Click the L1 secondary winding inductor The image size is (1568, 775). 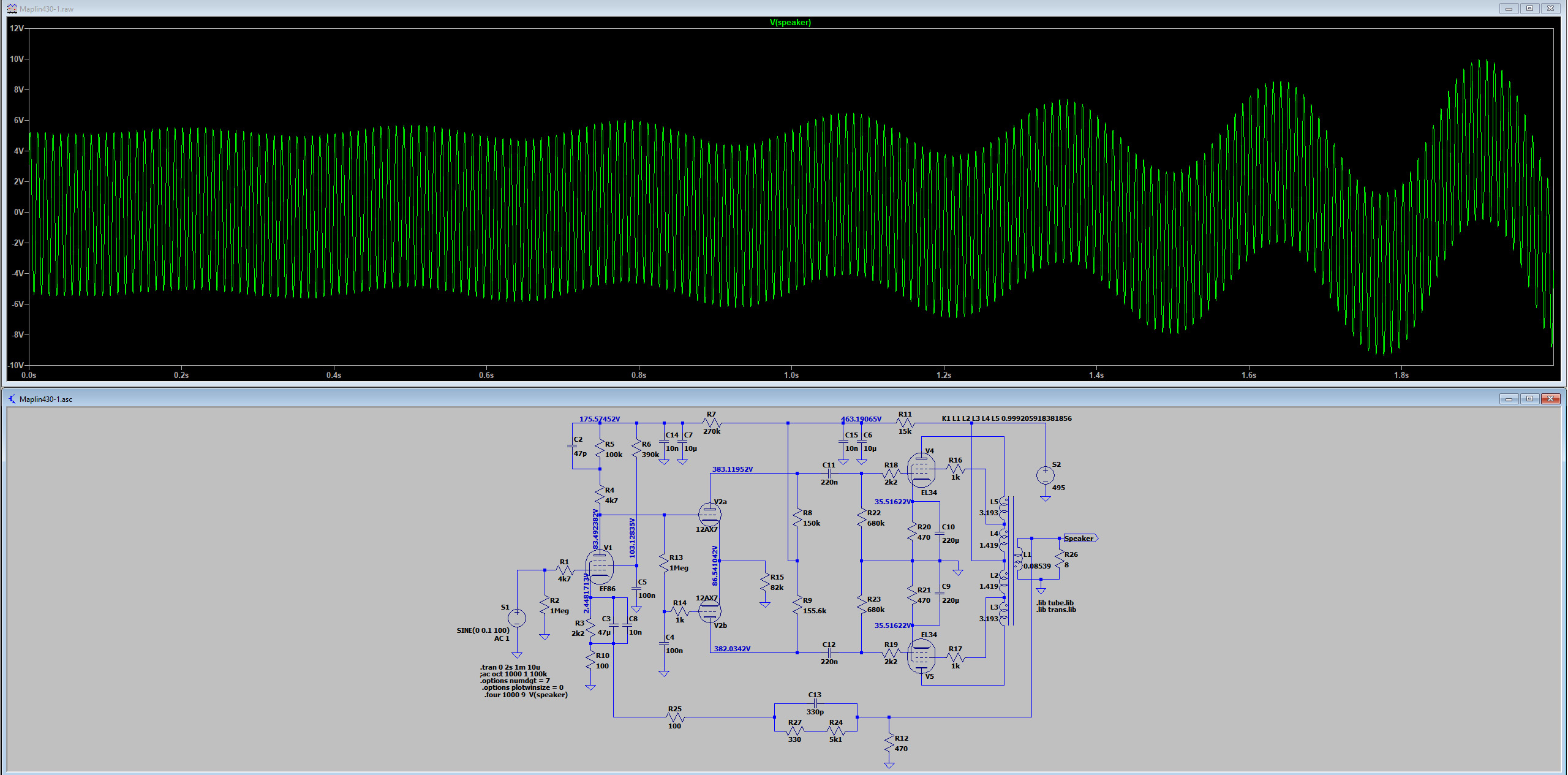tap(1019, 559)
